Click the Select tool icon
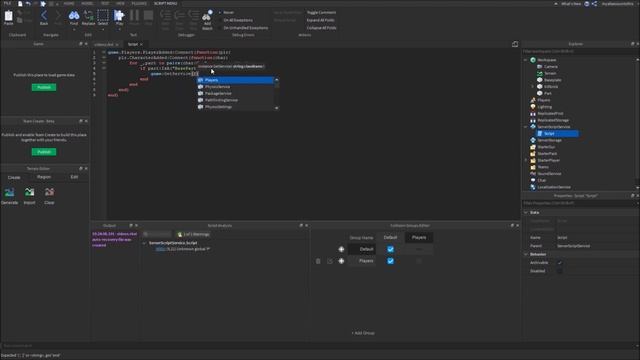The height and width of the screenshot is (360, 640). (x=103, y=16)
